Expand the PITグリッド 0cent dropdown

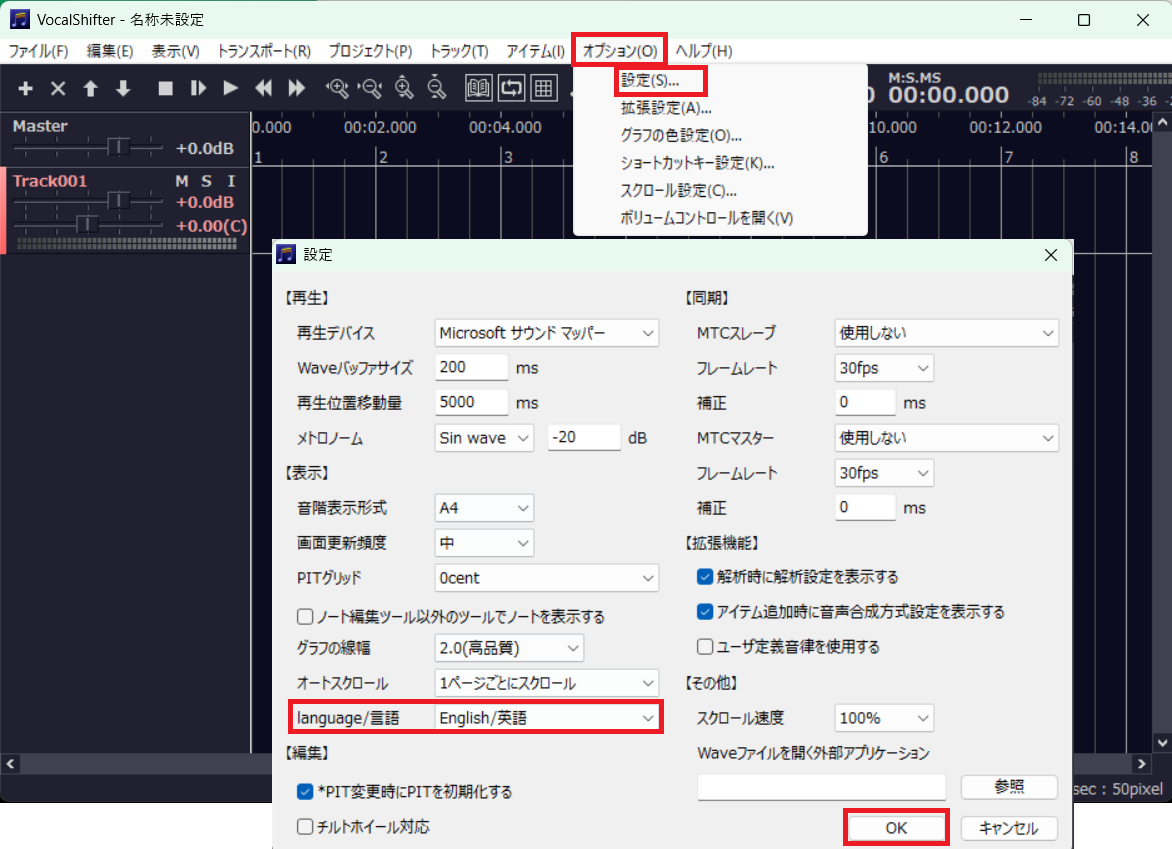[546, 578]
